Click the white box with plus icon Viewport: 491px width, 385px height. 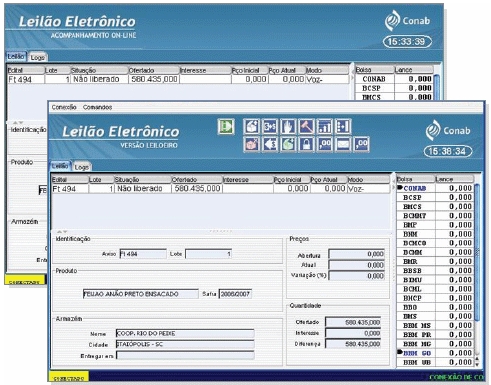tap(252, 127)
